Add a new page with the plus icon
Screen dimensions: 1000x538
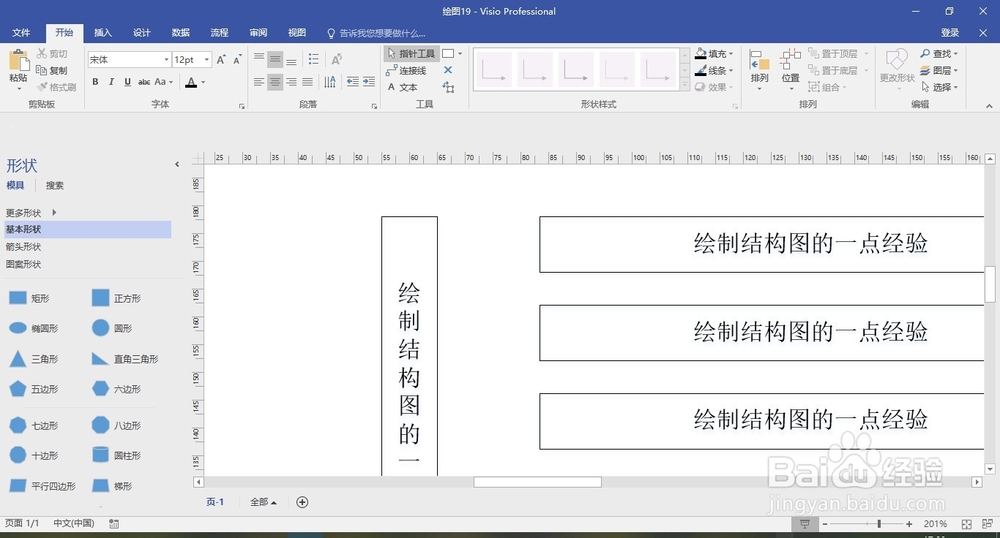click(302, 502)
